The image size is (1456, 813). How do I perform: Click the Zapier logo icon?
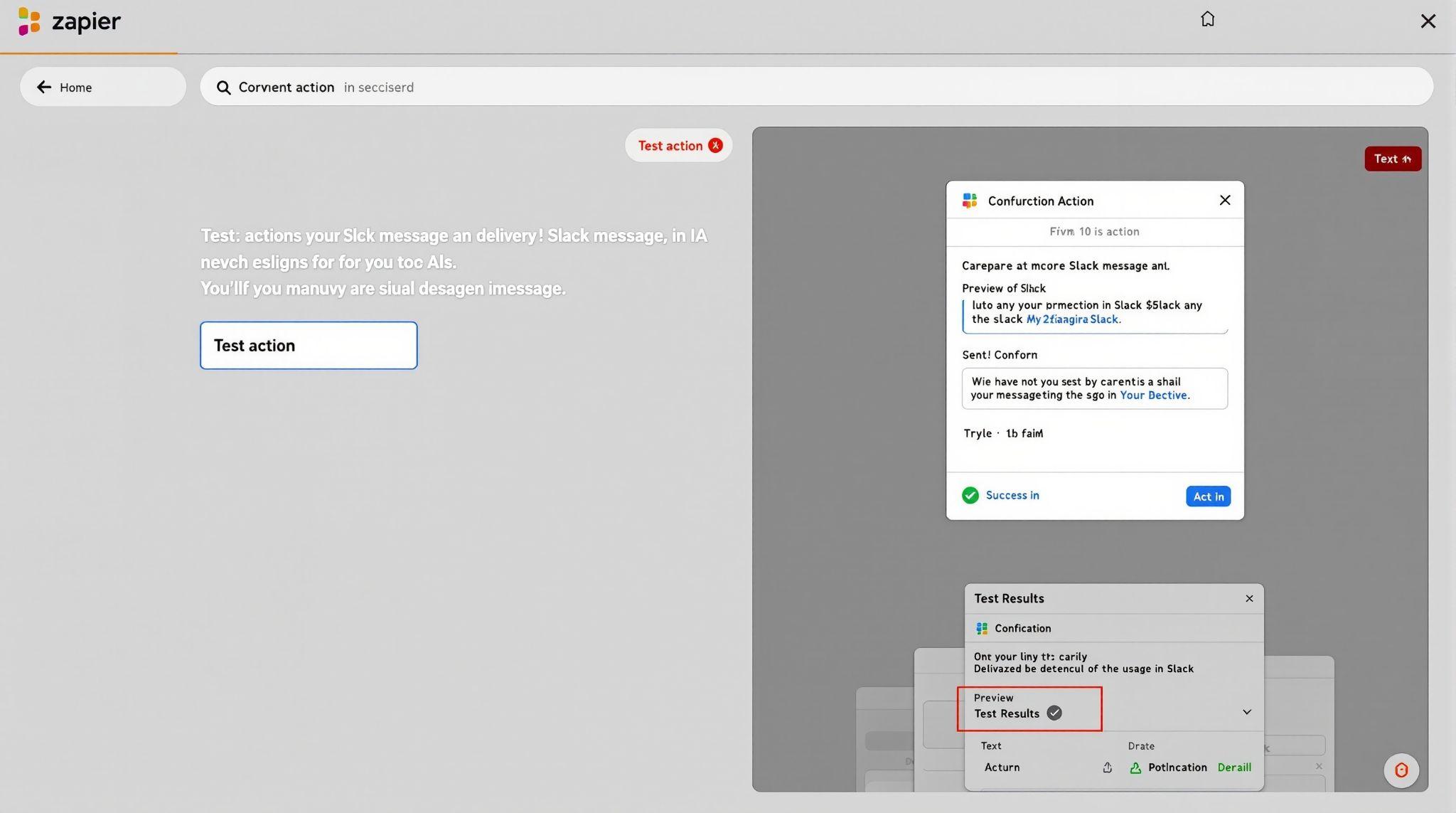pos(28,21)
